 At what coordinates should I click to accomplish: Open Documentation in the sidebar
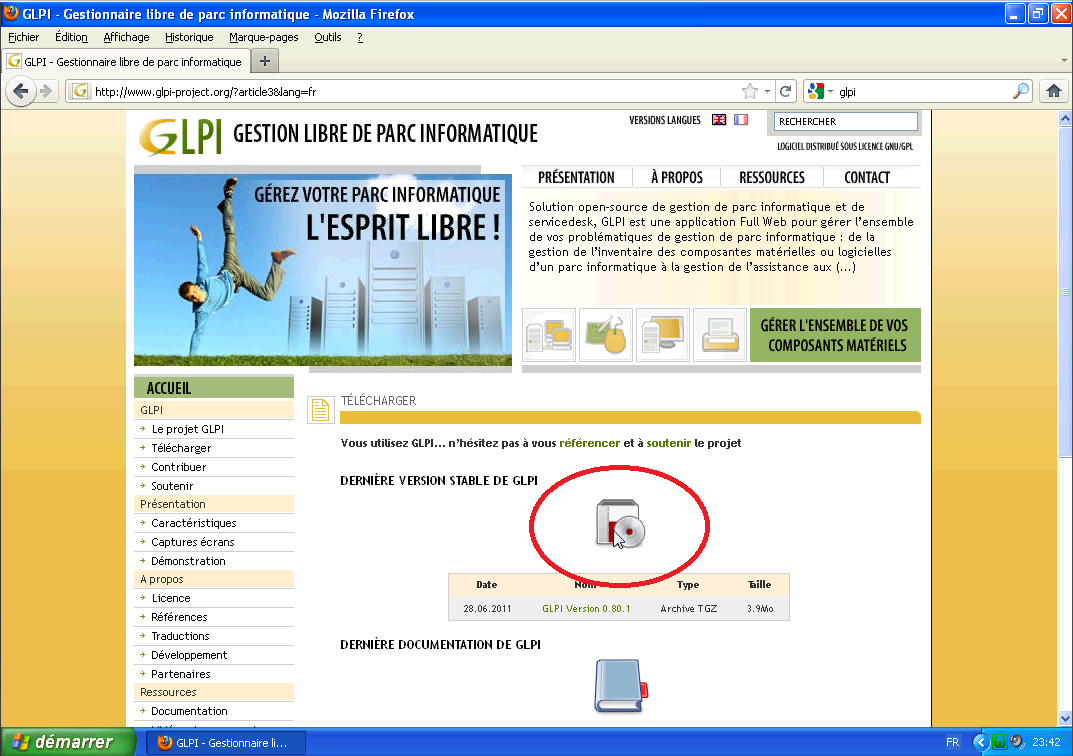190,712
